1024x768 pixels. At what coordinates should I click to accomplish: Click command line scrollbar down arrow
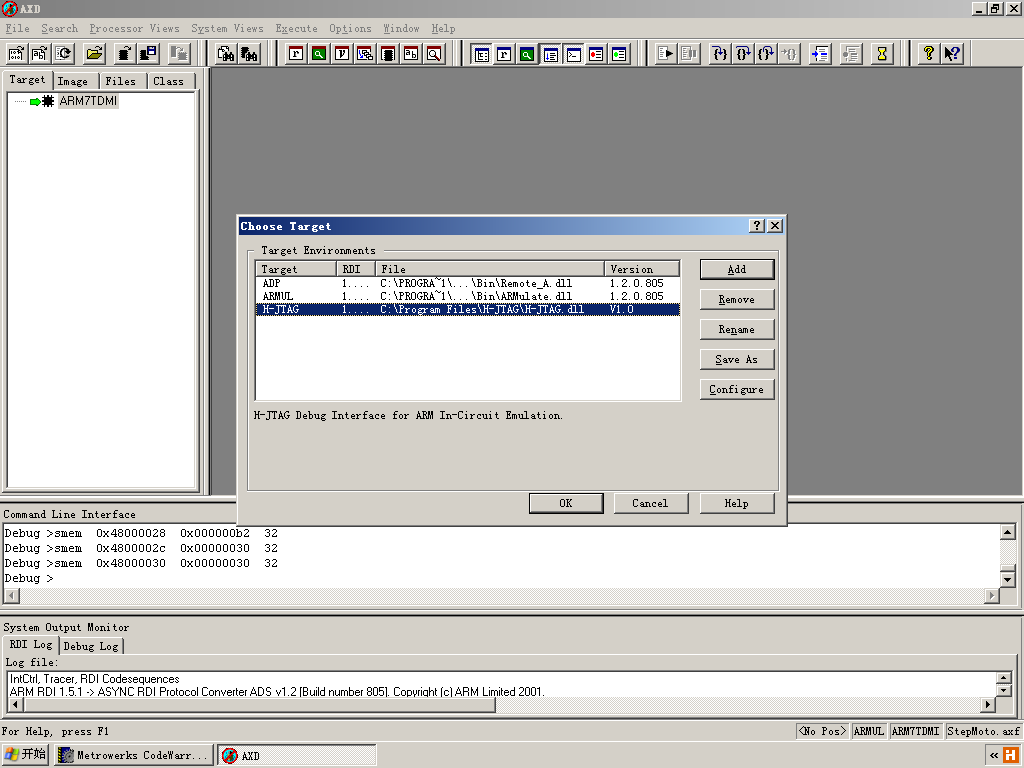click(1008, 579)
